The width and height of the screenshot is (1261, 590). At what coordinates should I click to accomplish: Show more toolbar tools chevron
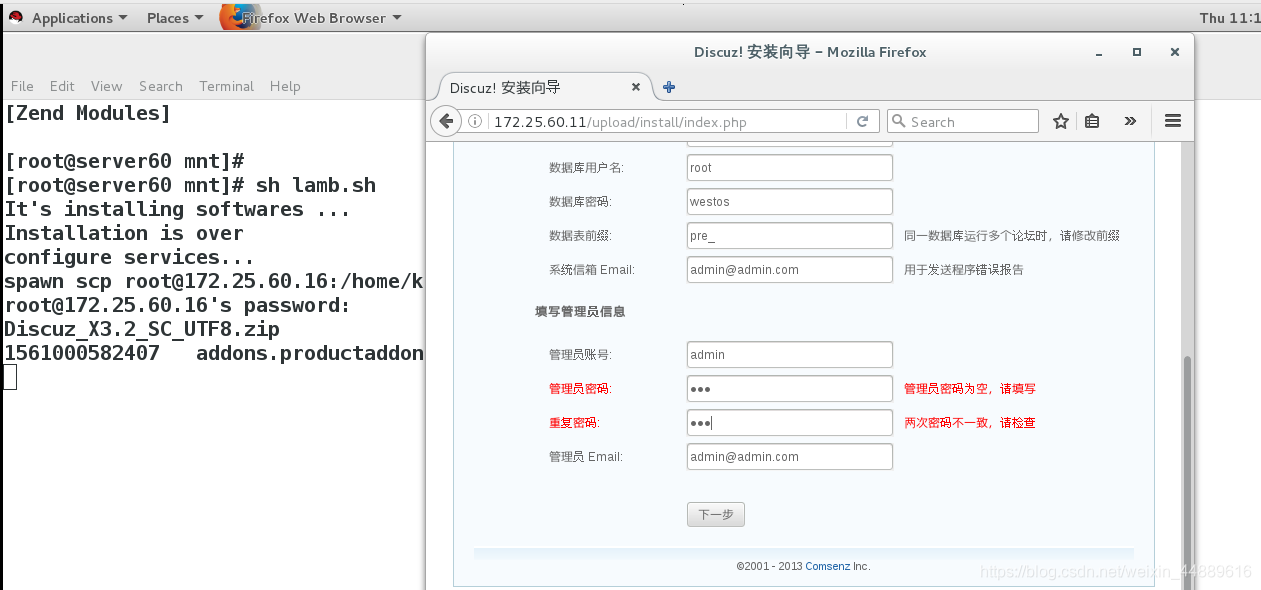1130,121
